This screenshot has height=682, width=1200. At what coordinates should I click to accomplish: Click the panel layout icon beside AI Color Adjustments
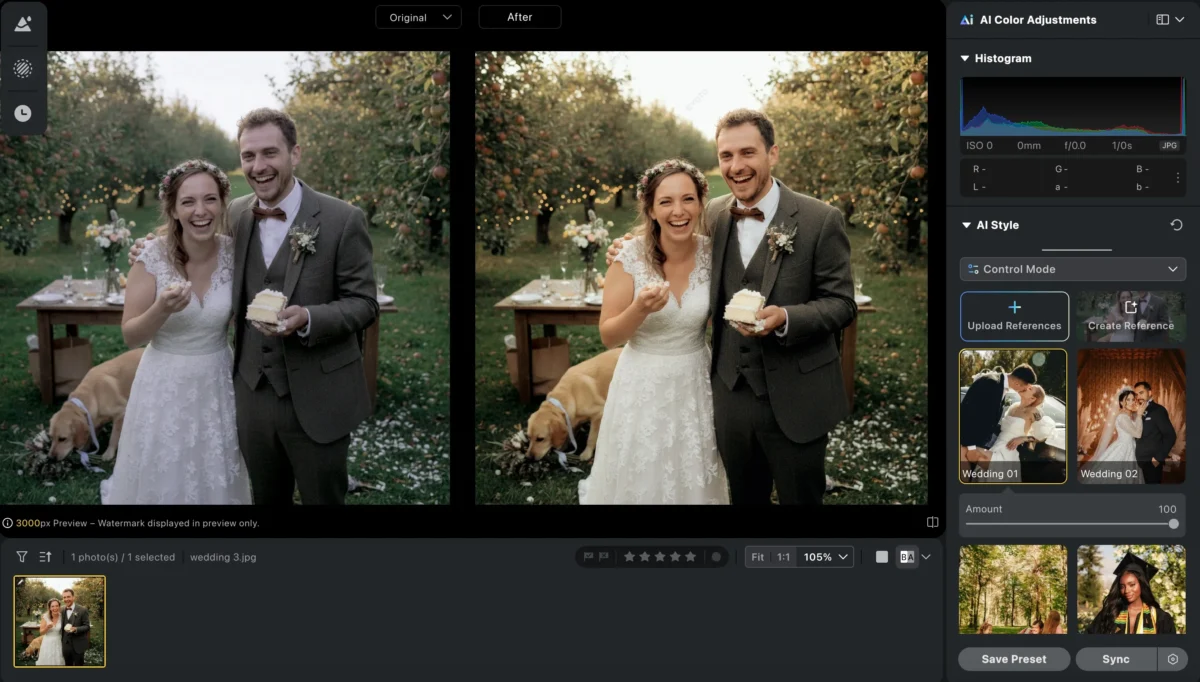[1162, 19]
